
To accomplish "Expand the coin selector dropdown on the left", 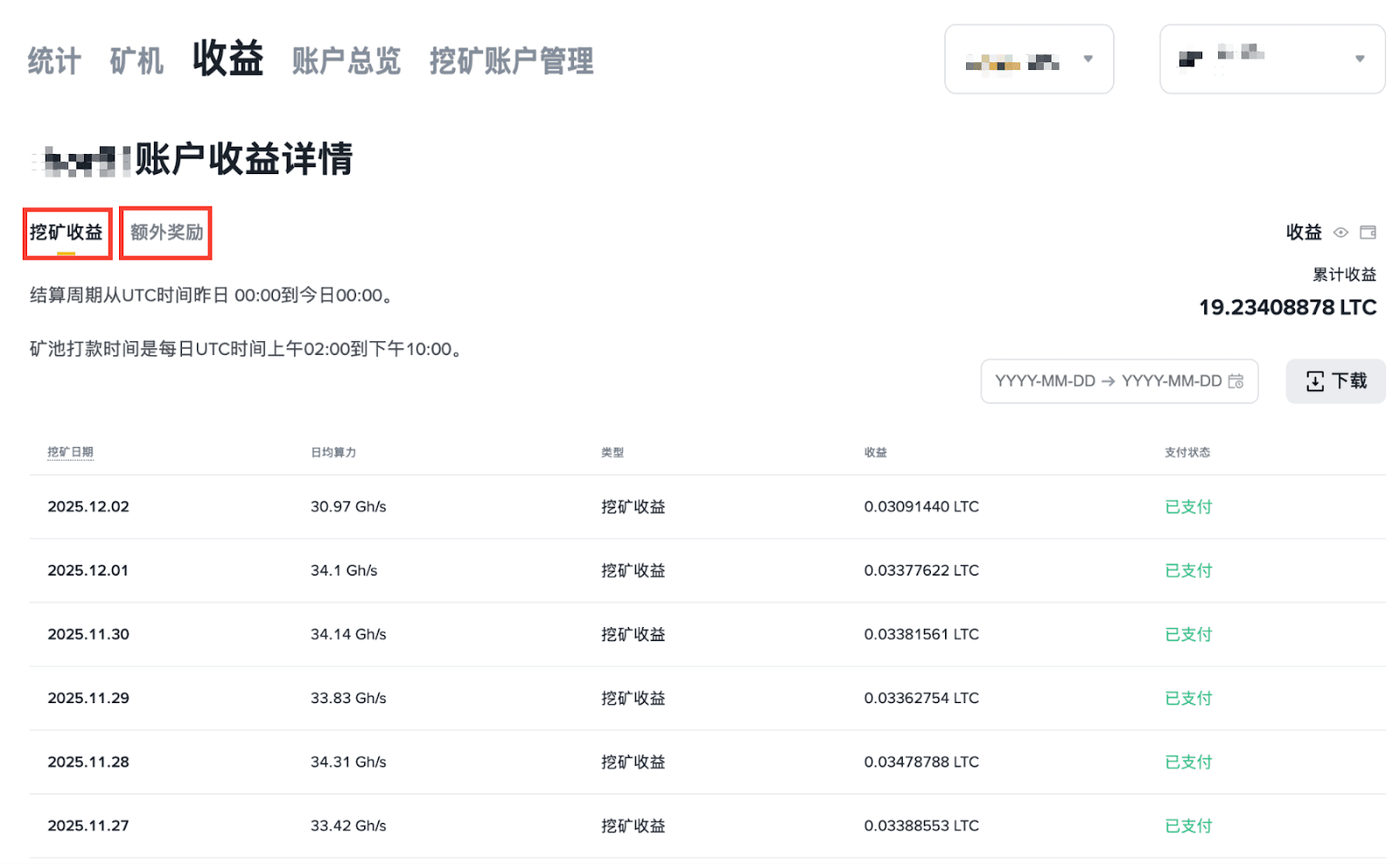I will click(x=1088, y=59).
